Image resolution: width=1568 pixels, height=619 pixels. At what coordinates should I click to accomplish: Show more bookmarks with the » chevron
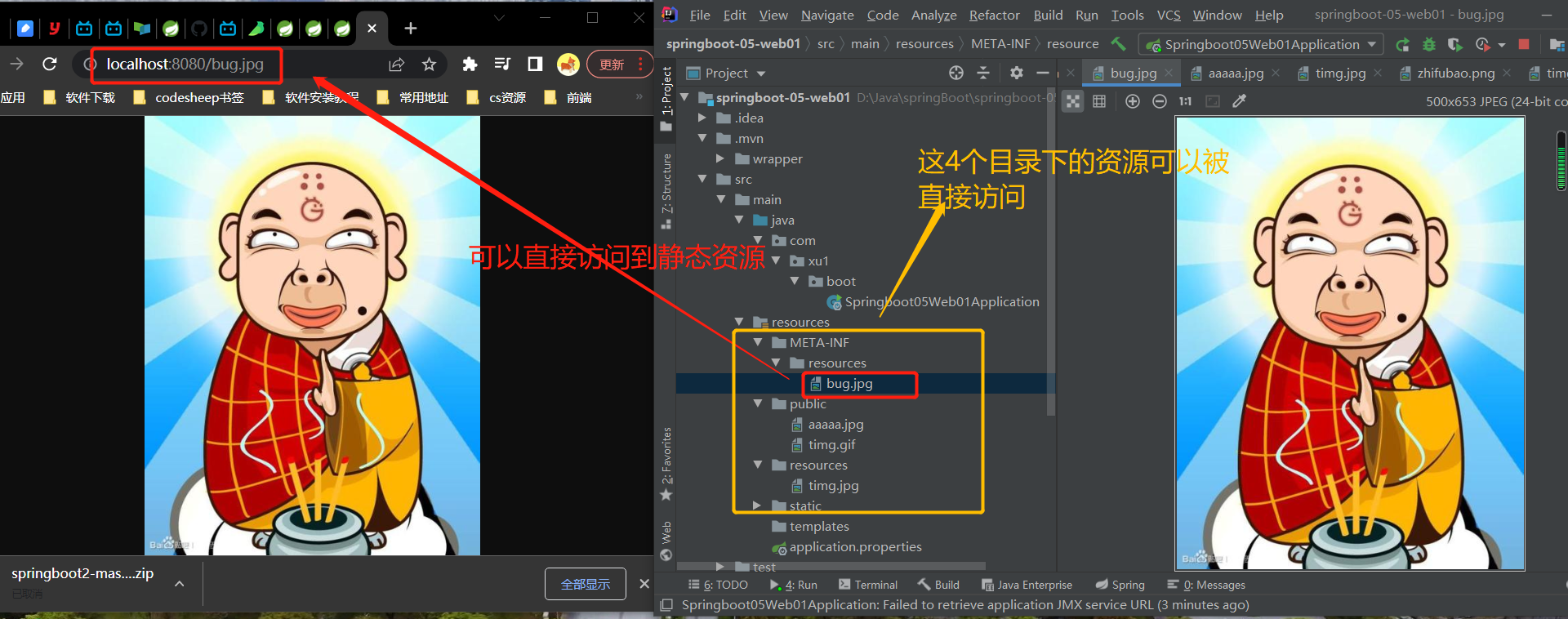(639, 97)
